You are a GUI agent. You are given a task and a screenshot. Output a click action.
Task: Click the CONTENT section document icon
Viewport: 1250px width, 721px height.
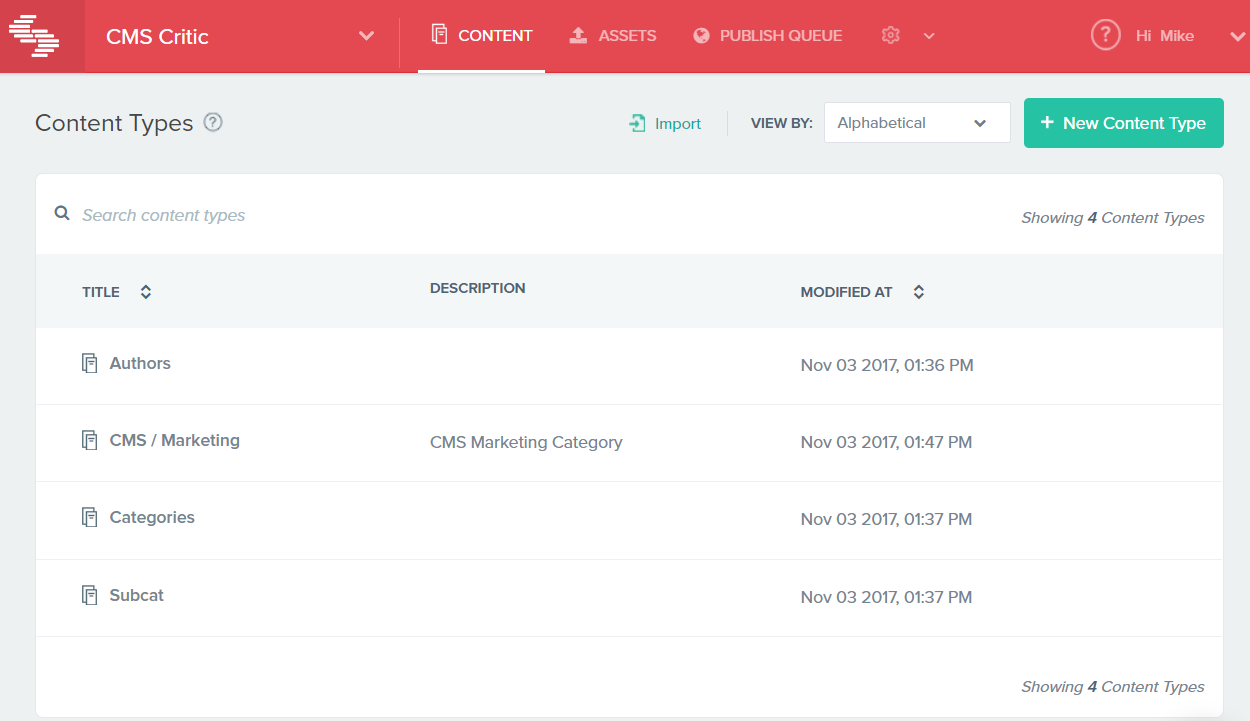(x=438, y=34)
